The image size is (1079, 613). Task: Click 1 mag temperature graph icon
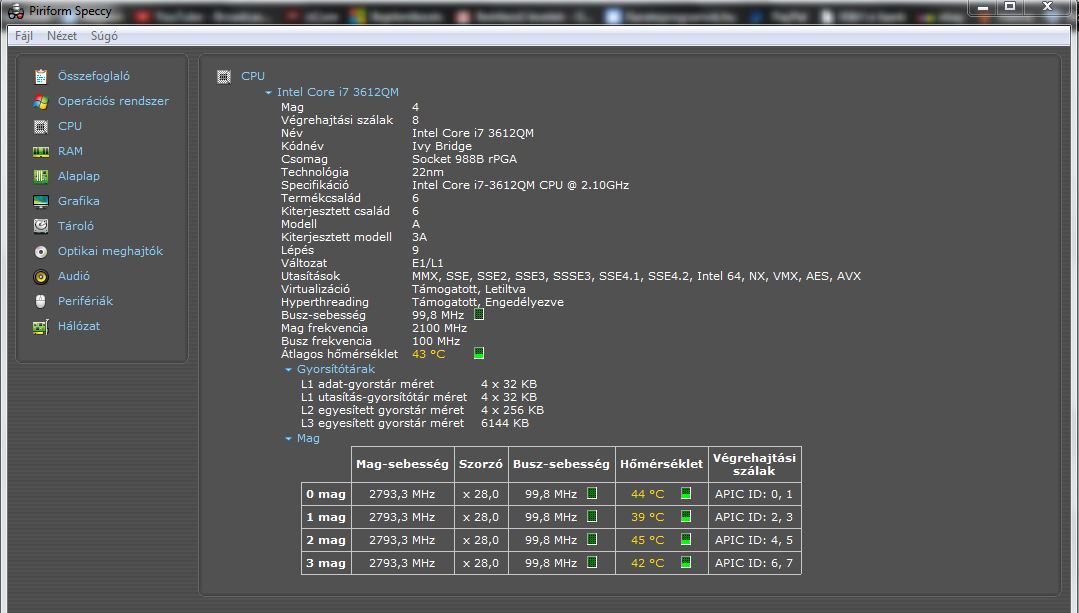tap(685, 516)
